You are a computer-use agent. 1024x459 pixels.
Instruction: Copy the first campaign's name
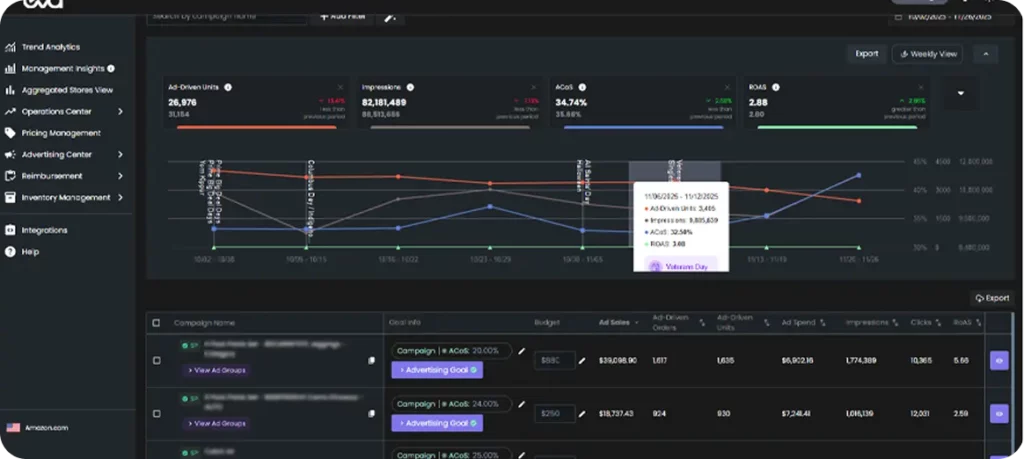[x=372, y=360]
